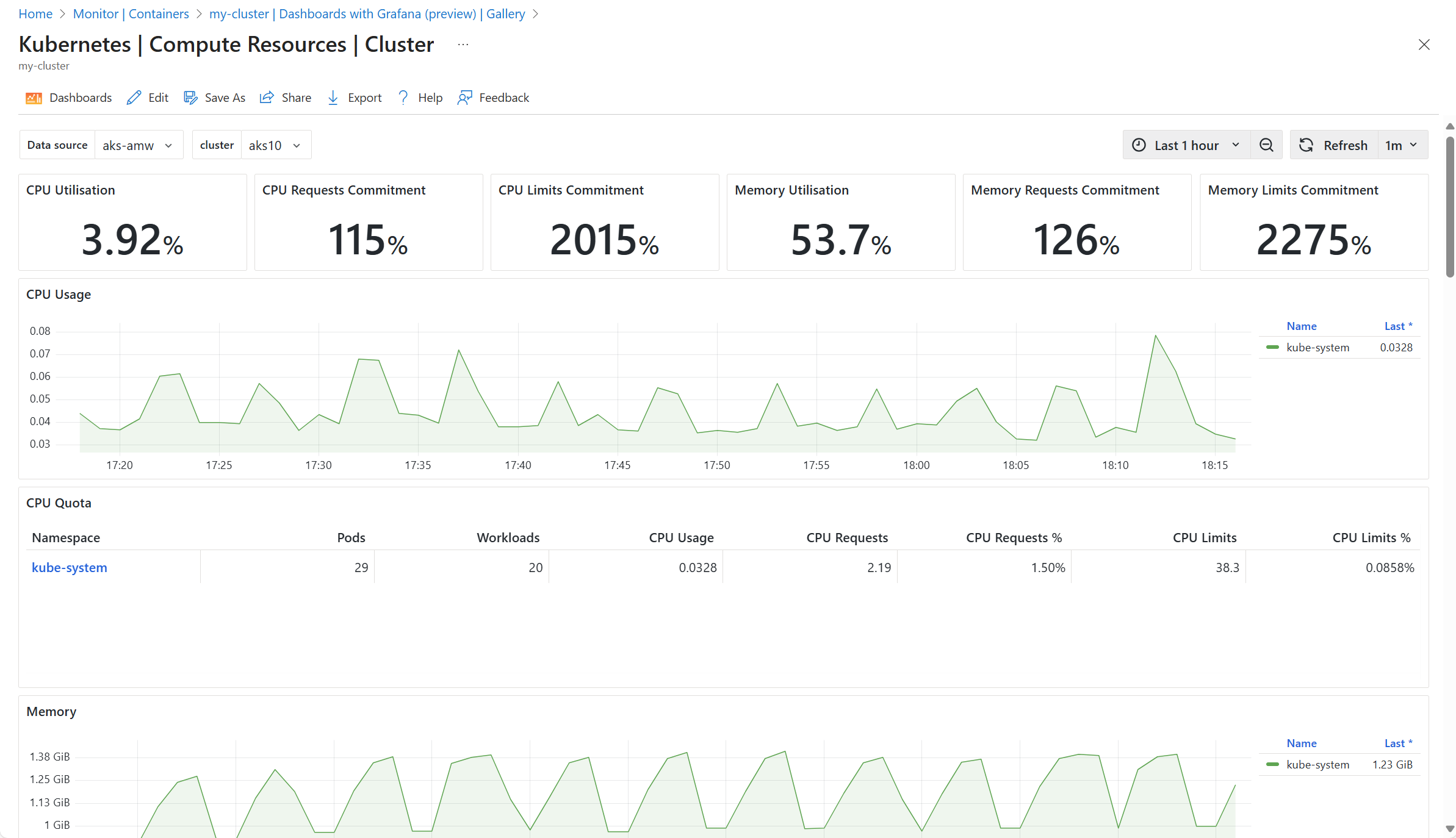Click the Feedback person icon
Screen dimensions: 1456x838
click(x=464, y=98)
